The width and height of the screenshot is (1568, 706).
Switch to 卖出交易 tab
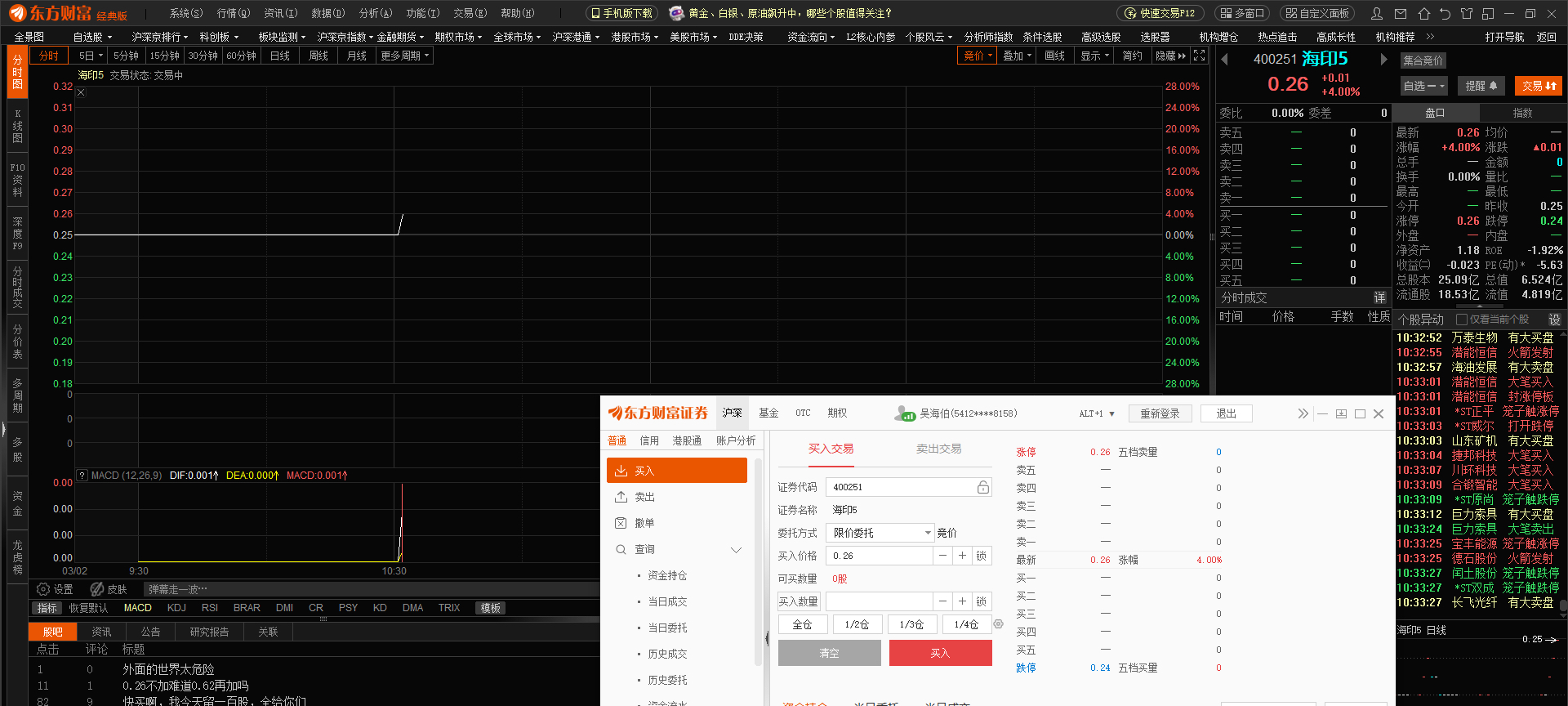tap(938, 449)
